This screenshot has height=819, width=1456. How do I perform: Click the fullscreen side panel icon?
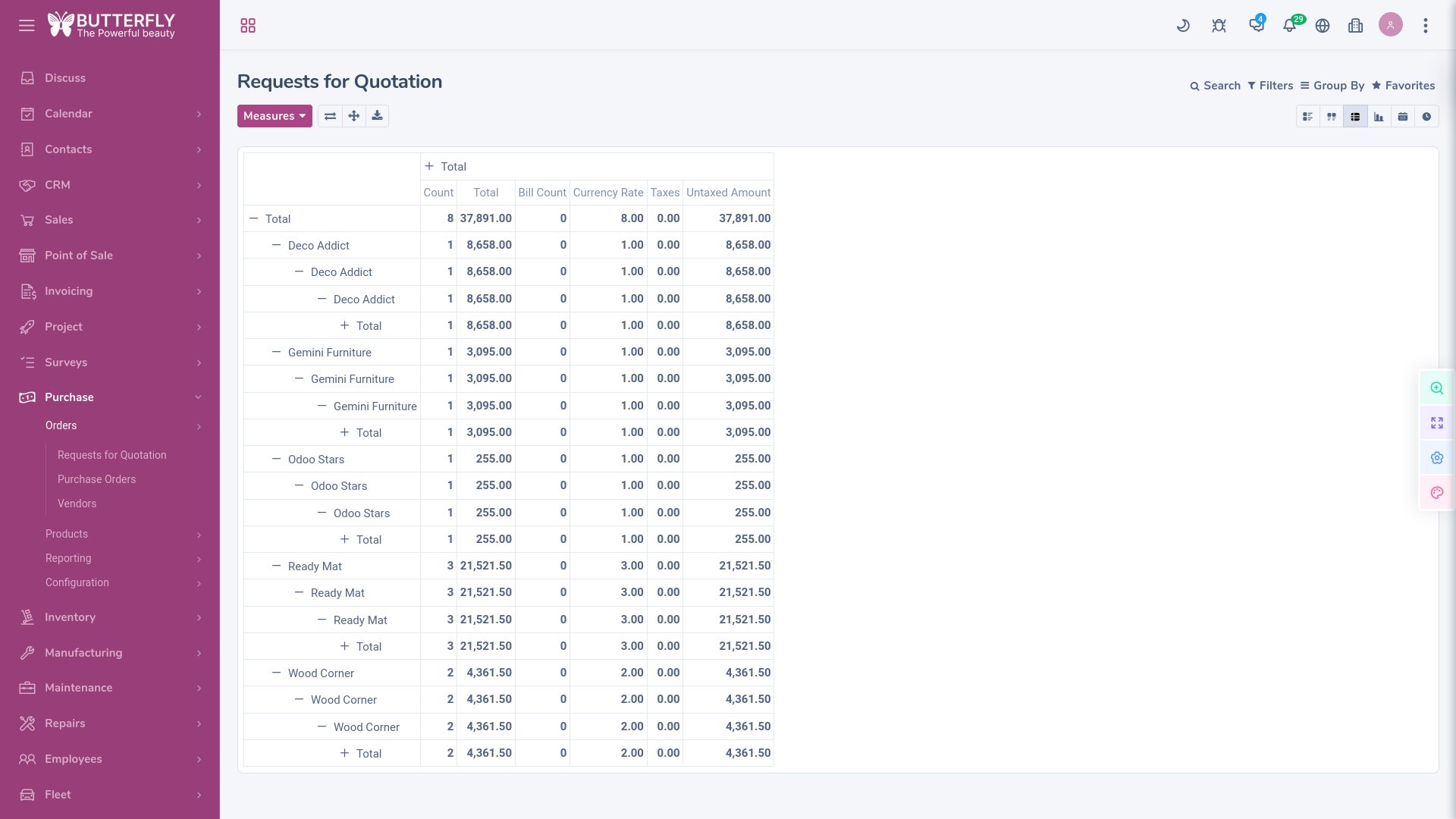click(1437, 423)
